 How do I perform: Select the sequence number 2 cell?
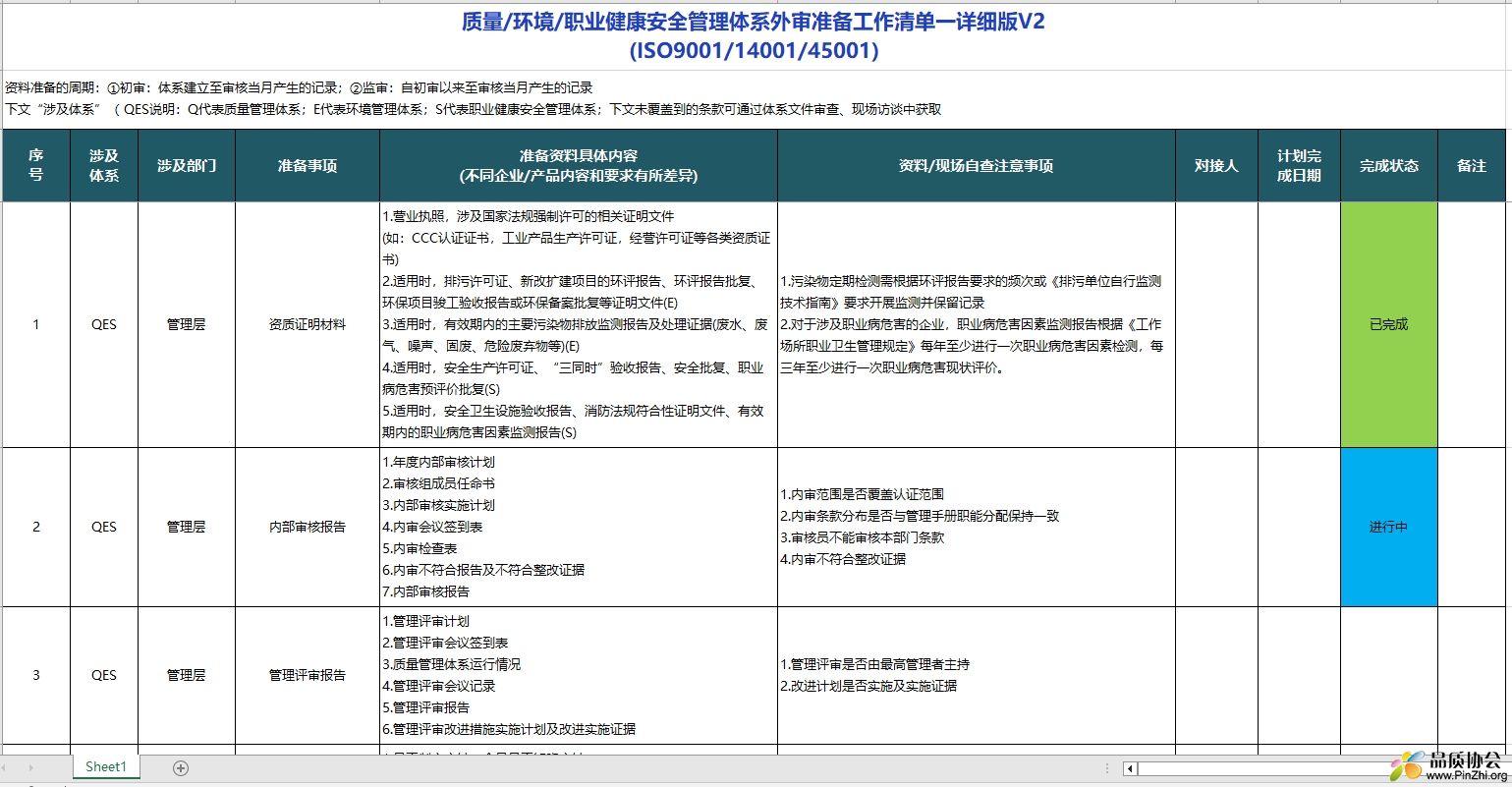(36, 528)
